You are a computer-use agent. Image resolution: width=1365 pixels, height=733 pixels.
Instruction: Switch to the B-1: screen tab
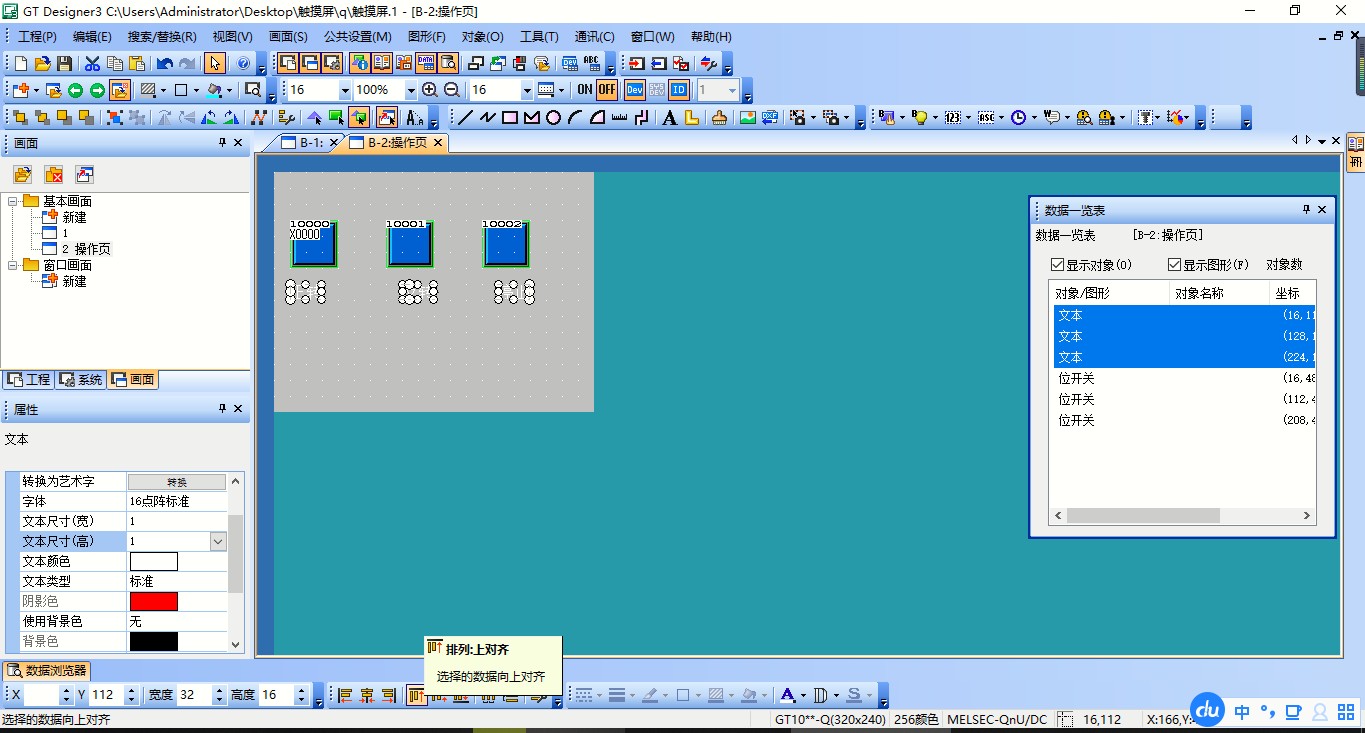pyautogui.click(x=303, y=143)
